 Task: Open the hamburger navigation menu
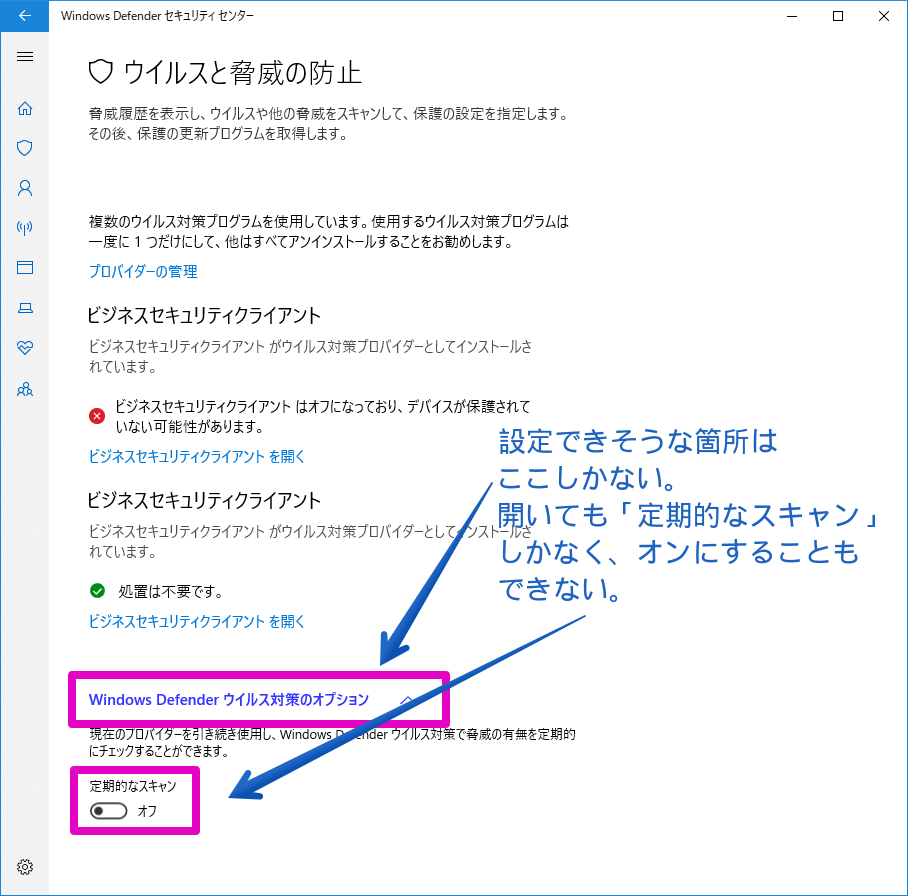pos(25,56)
